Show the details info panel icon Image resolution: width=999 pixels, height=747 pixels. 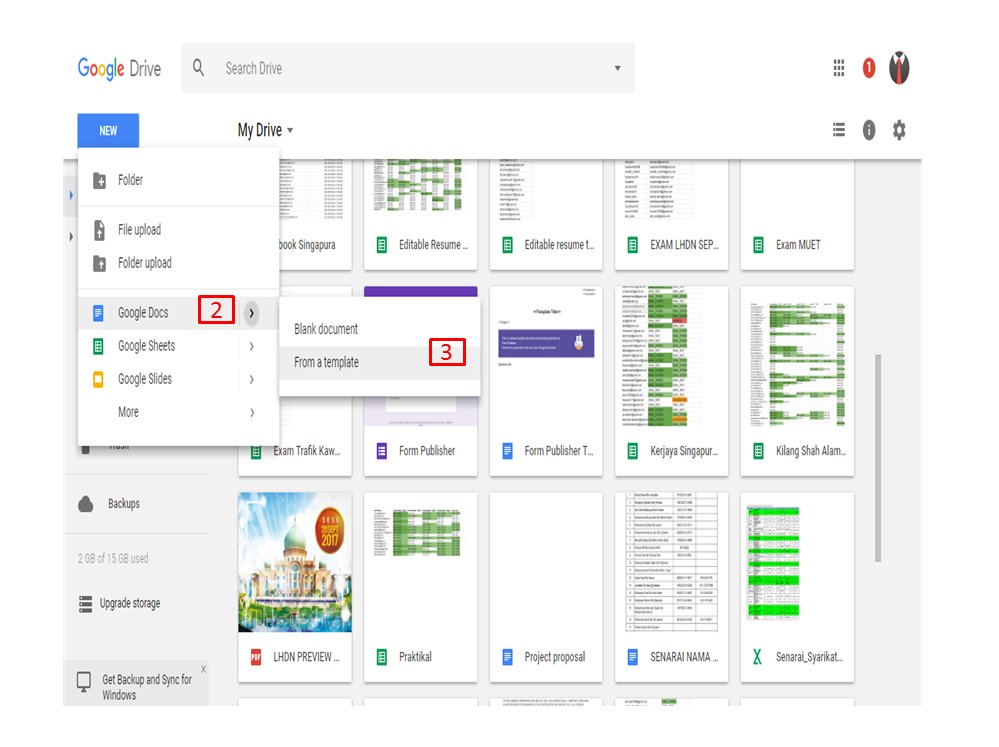(x=868, y=130)
